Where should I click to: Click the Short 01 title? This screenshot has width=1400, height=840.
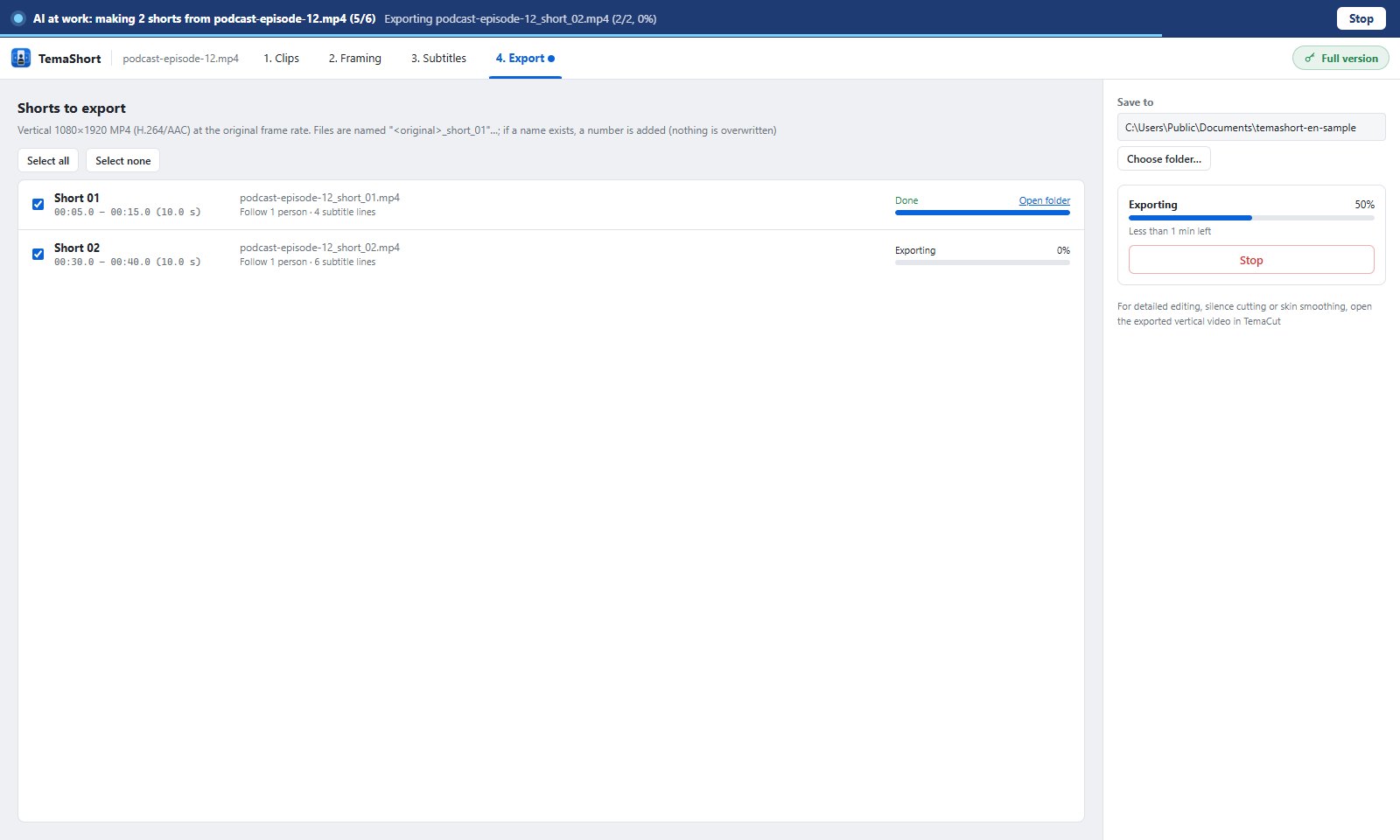tap(77, 198)
